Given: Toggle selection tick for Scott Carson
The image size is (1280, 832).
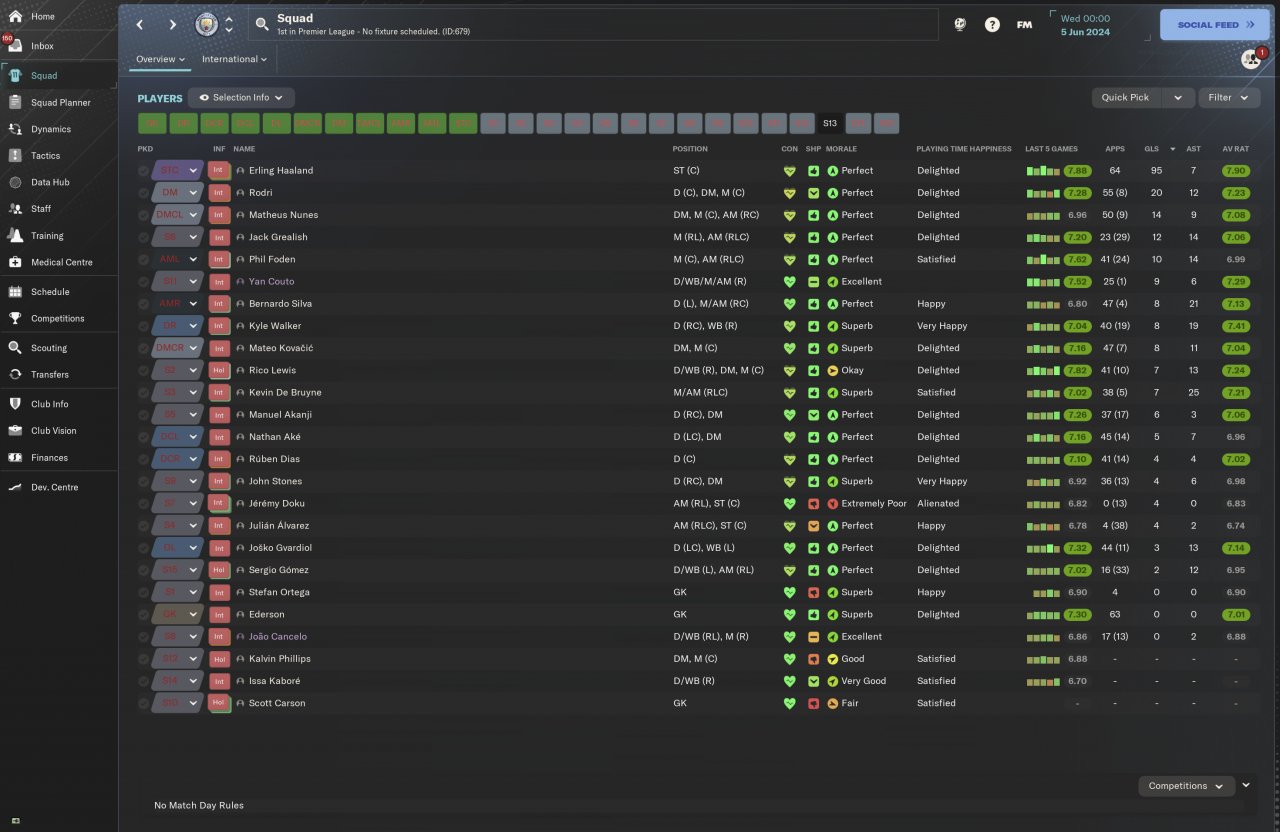Looking at the screenshot, I should pyautogui.click(x=143, y=703).
